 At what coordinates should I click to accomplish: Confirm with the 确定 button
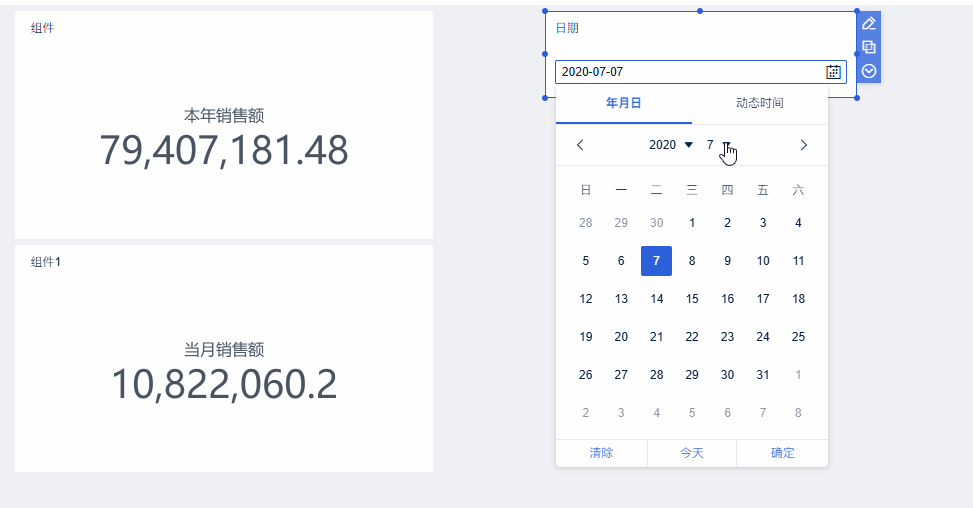(782, 453)
